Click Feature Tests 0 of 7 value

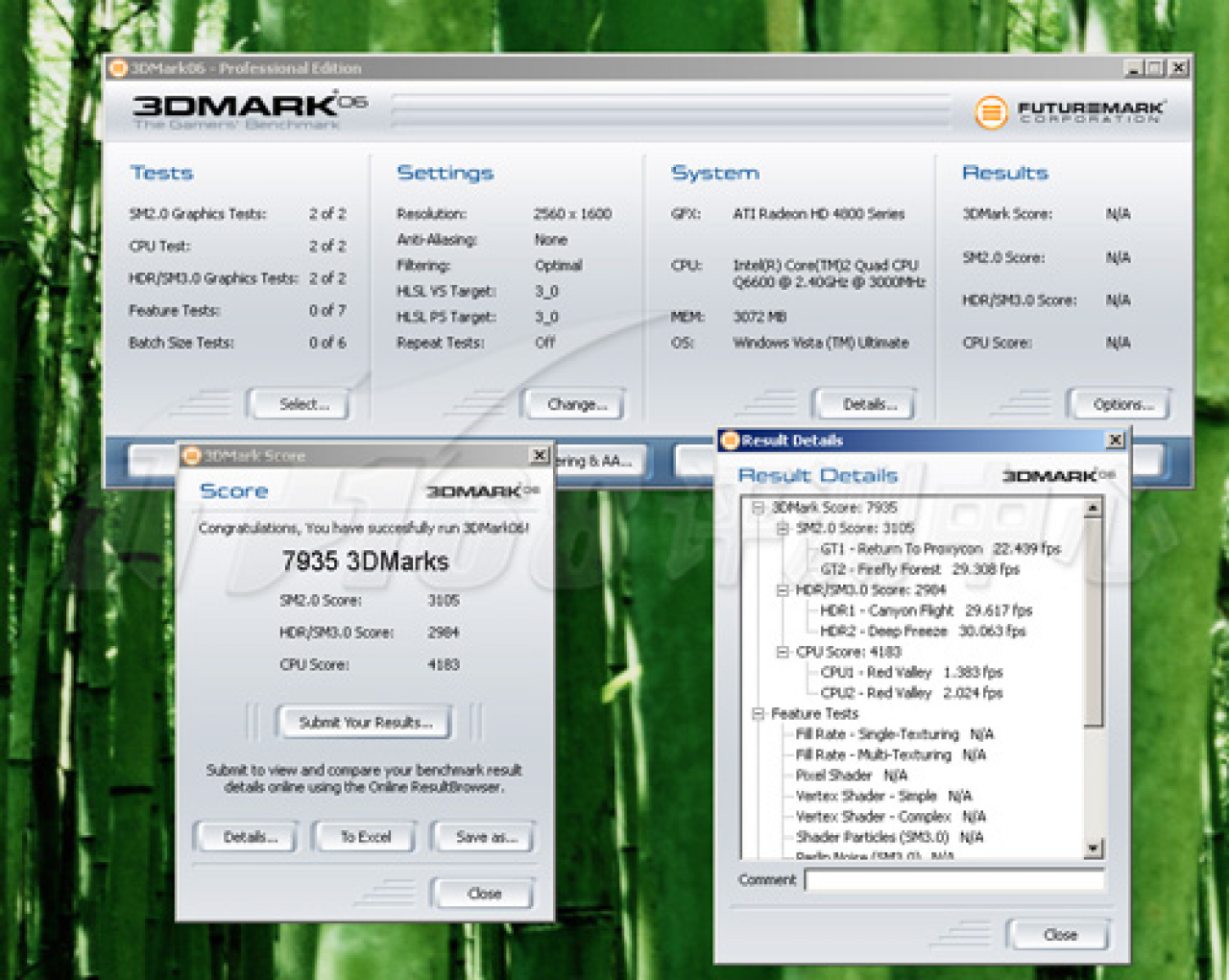tap(327, 310)
